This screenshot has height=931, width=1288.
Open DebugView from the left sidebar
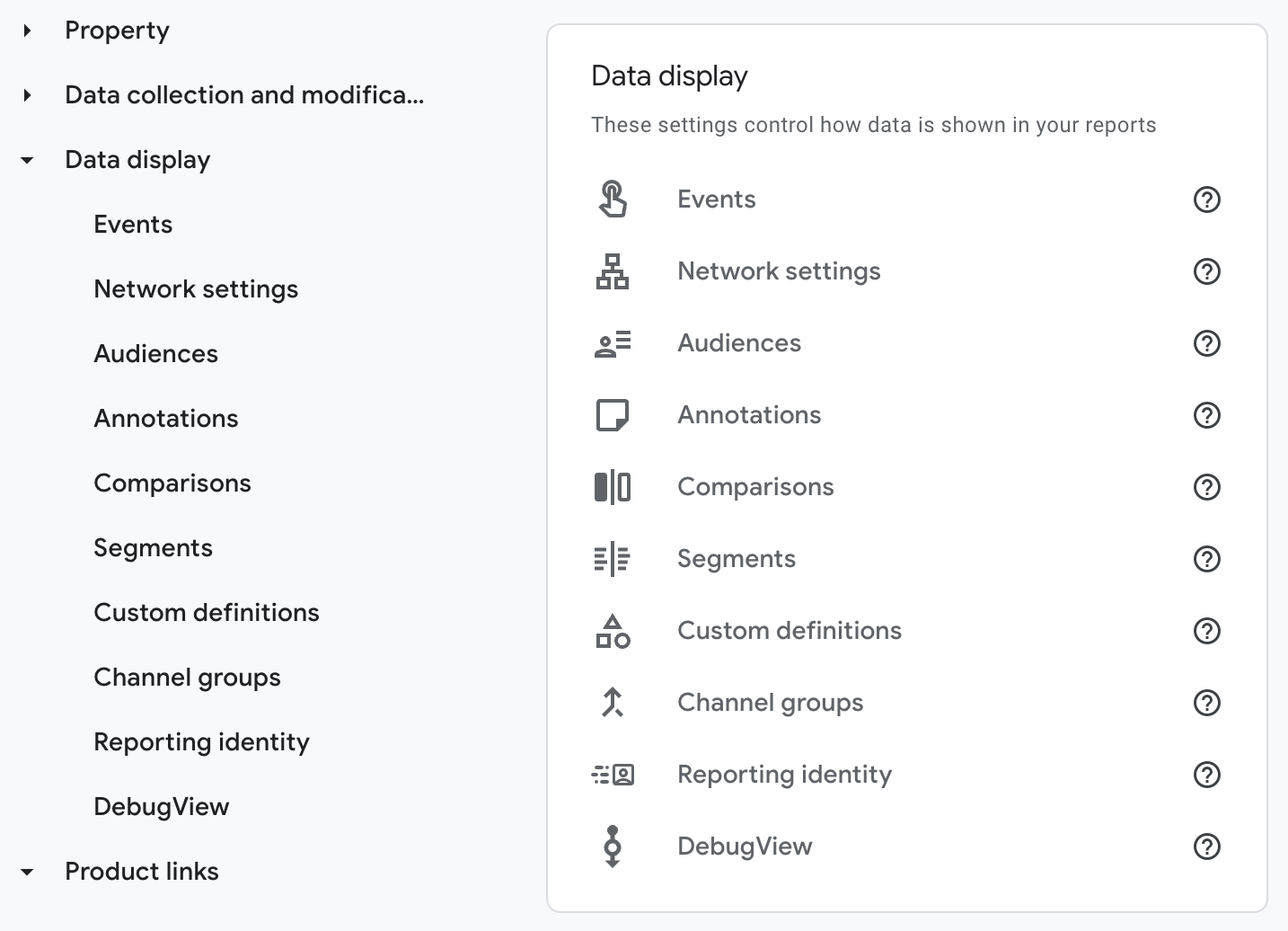tap(162, 807)
